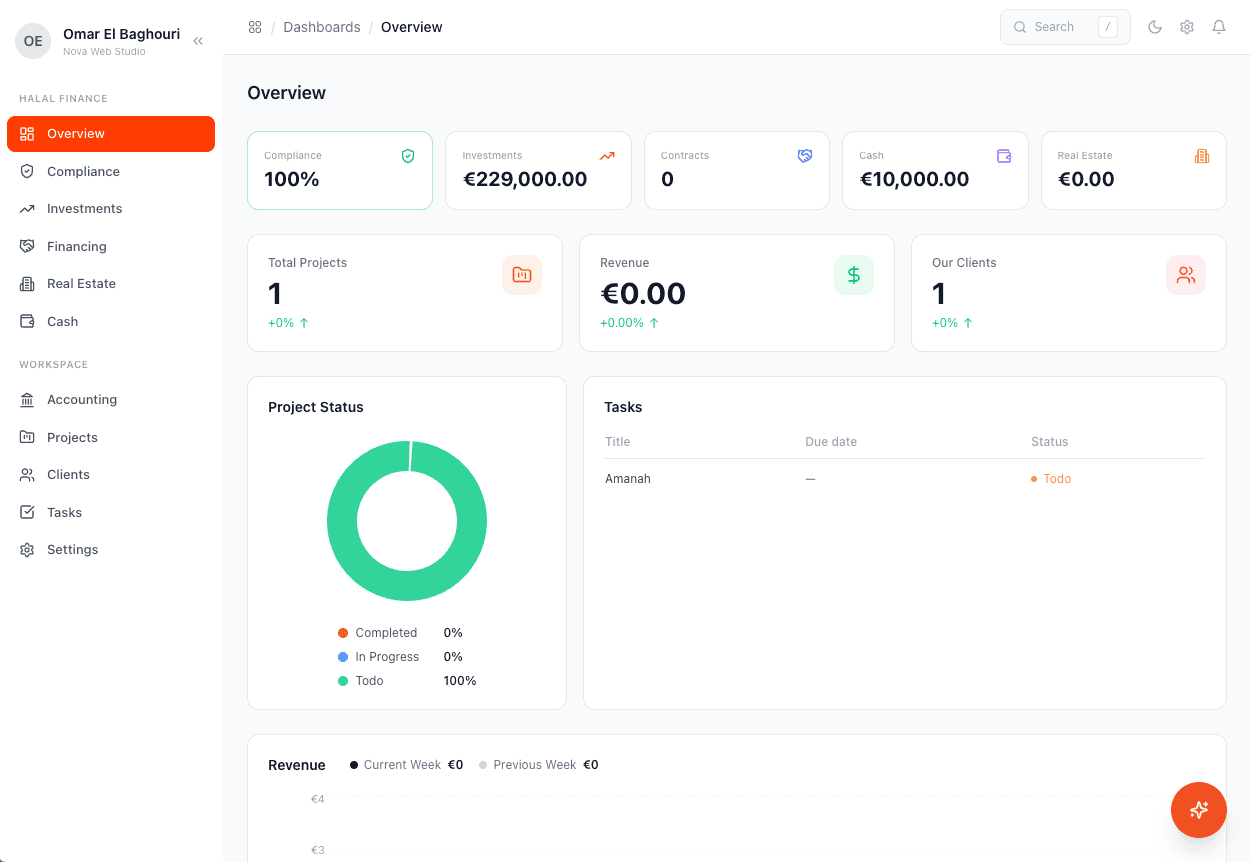
Task: Select the Compliance shield icon in the sidebar
Action: (27, 171)
